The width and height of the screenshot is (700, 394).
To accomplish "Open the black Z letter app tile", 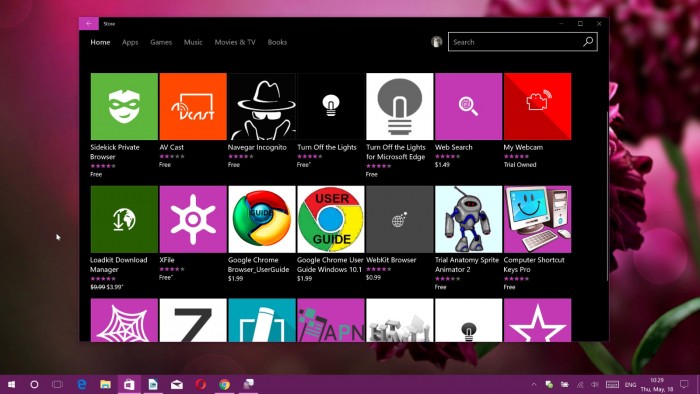I will [x=193, y=320].
